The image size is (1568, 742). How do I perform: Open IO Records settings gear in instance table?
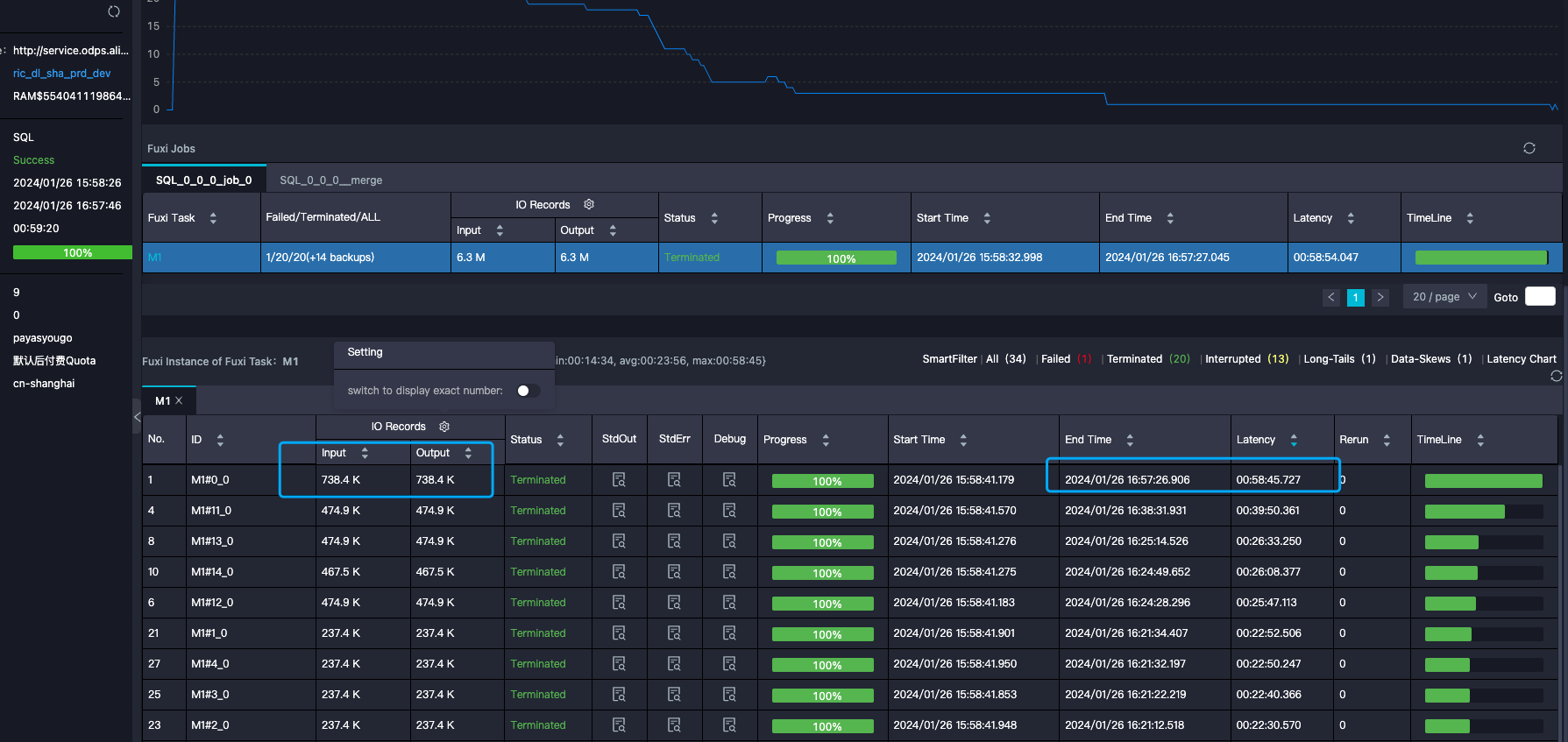(x=444, y=427)
